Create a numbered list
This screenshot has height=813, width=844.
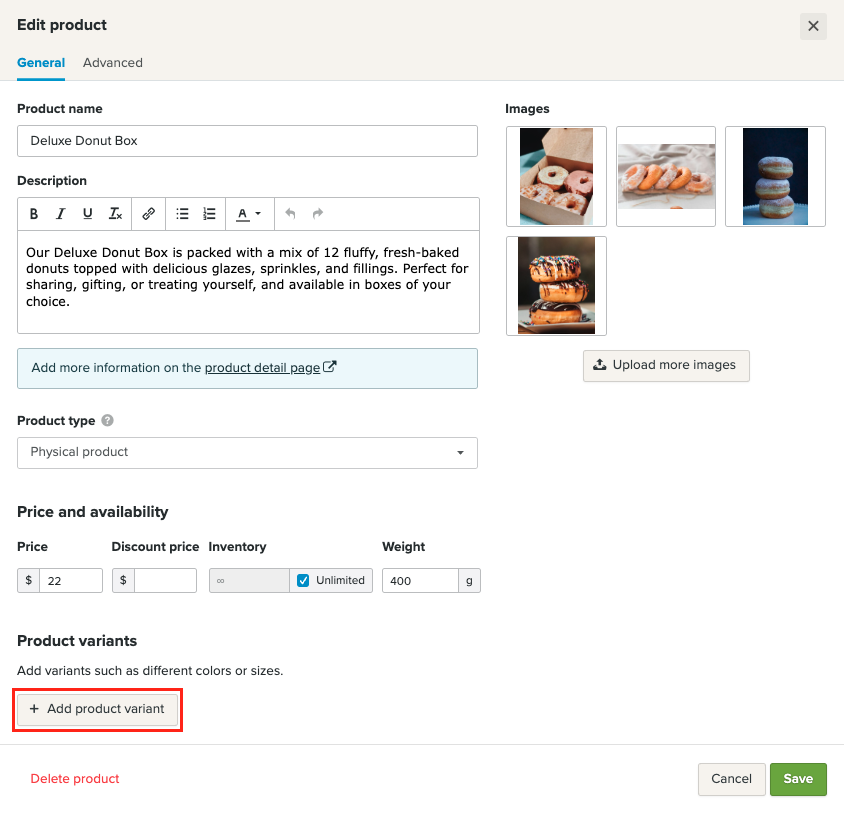tap(208, 213)
